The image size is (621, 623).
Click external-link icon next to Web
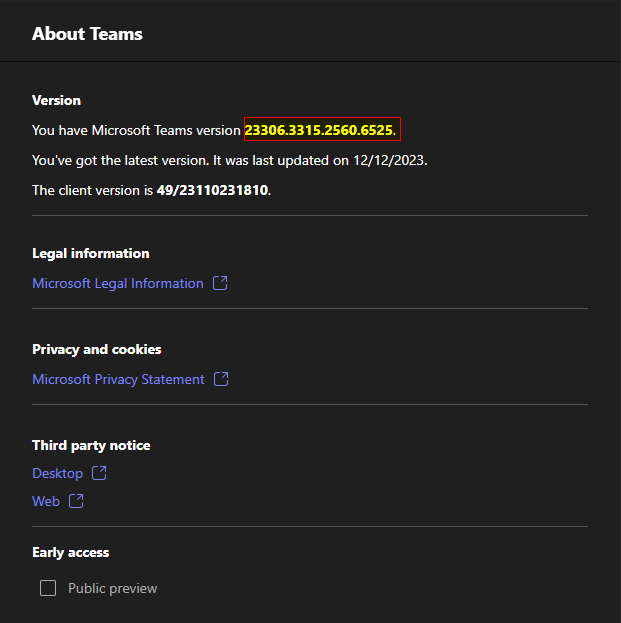(x=76, y=501)
